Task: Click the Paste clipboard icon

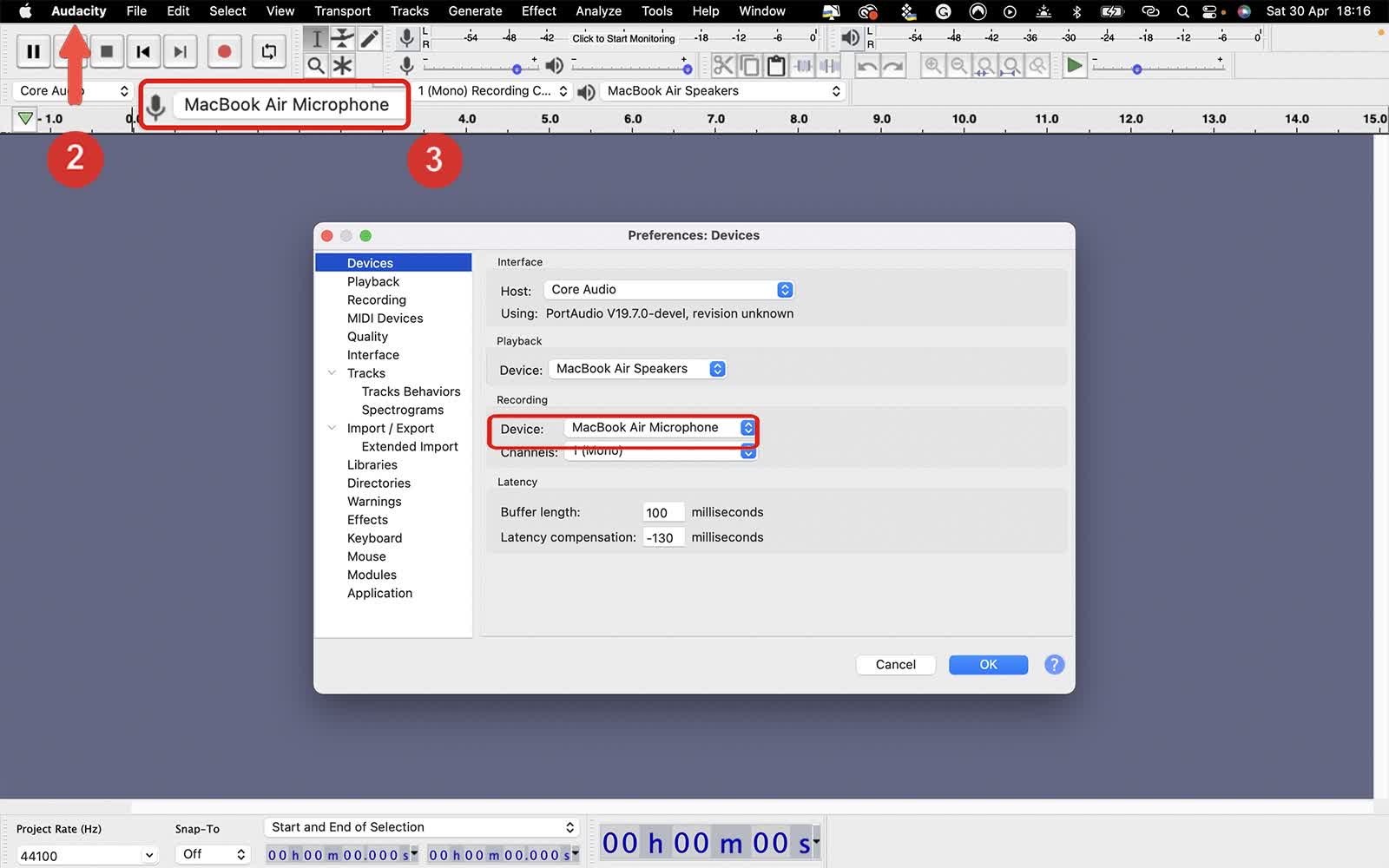Action: [x=776, y=65]
